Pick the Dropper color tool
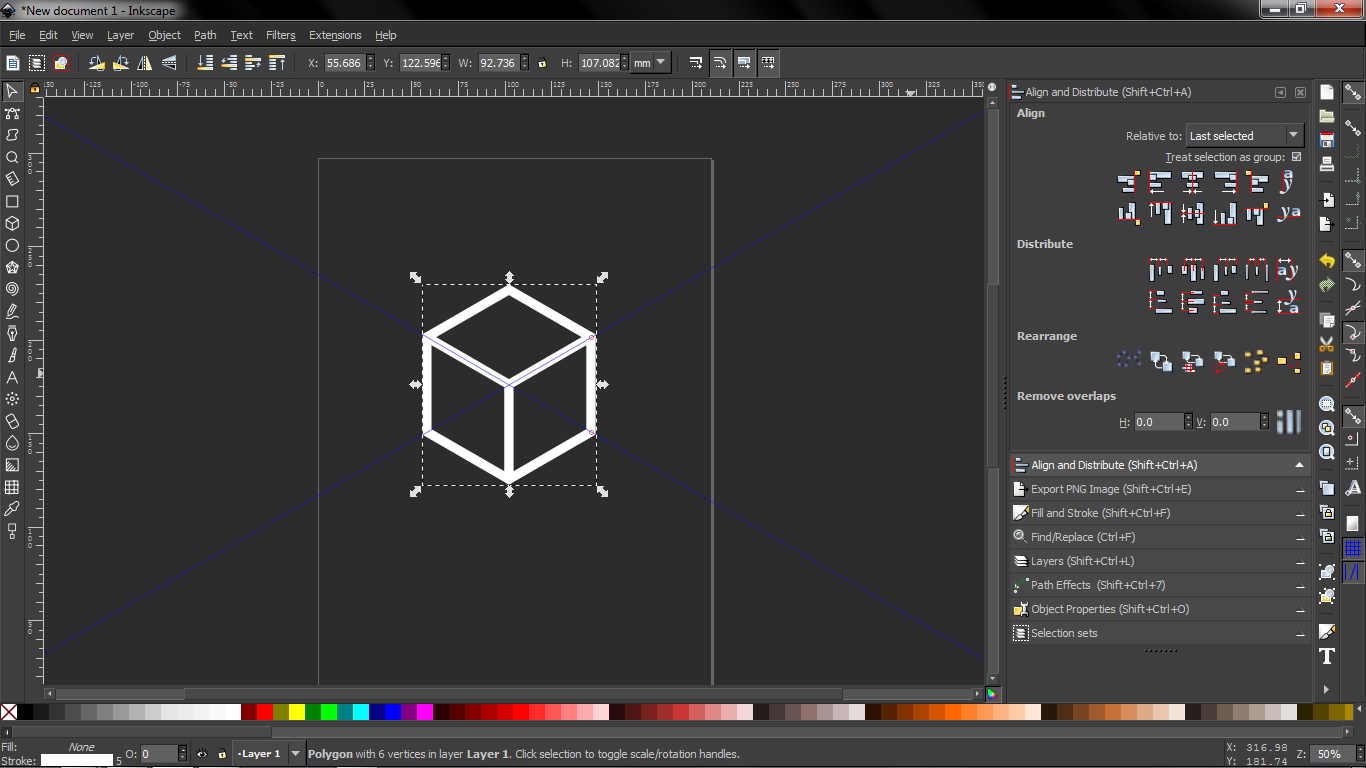This screenshot has height=768, width=1366. coord(12,509)
